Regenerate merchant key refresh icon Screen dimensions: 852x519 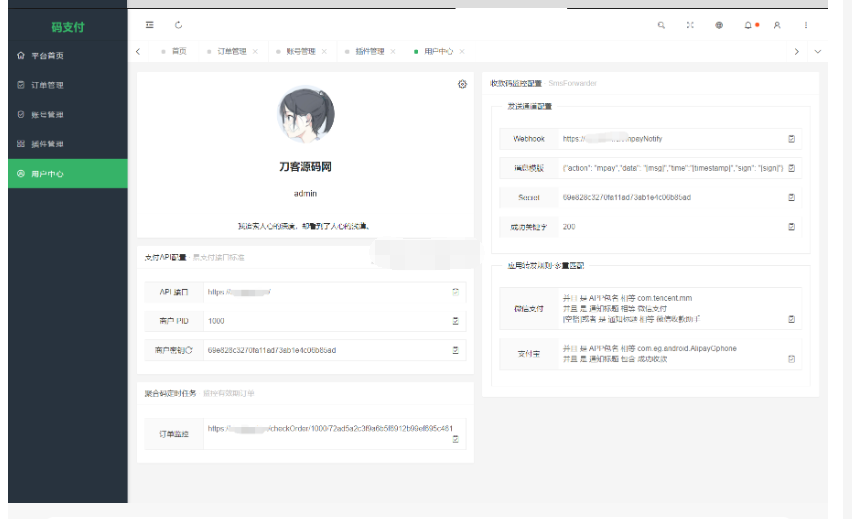pos(190,351)
